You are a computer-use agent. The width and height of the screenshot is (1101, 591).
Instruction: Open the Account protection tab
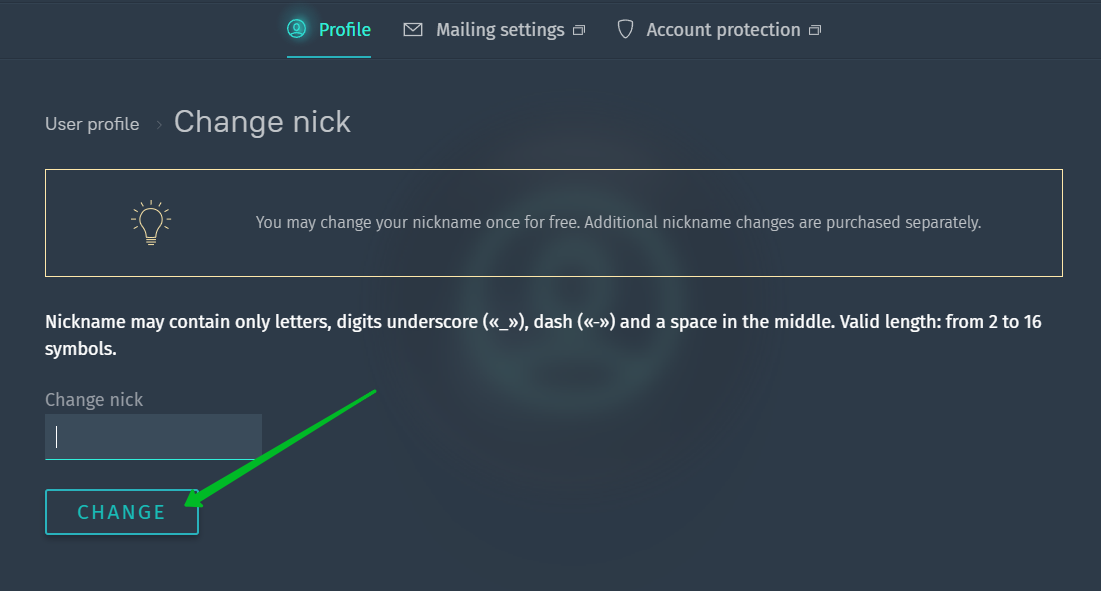(x=723, y=30)
